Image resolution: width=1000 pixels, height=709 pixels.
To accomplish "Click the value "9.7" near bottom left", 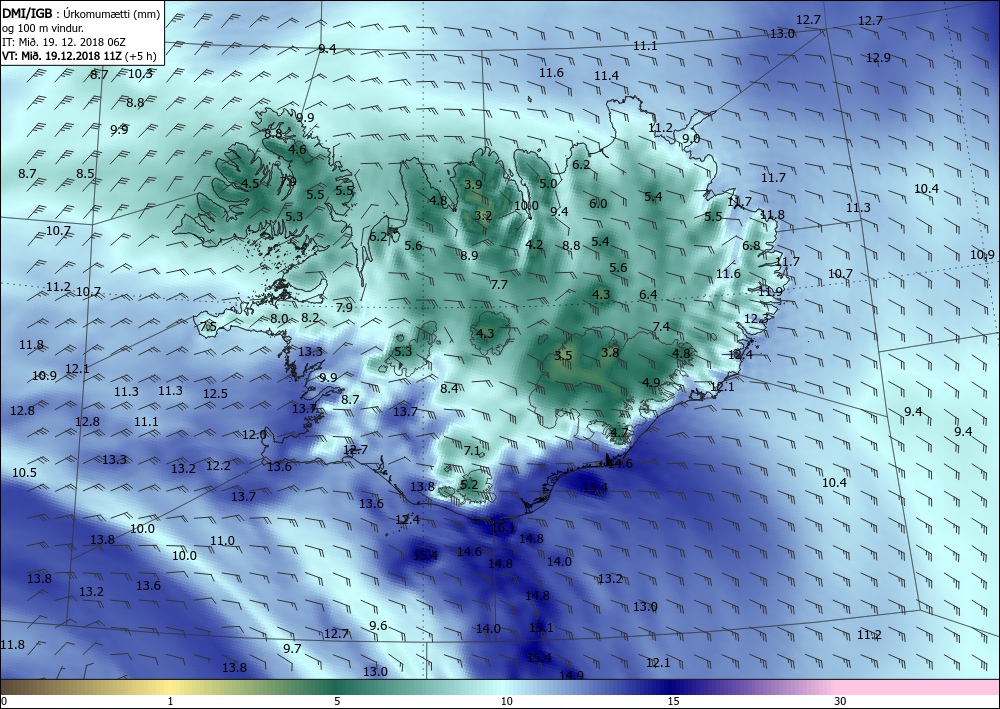I will coord(291,648).
